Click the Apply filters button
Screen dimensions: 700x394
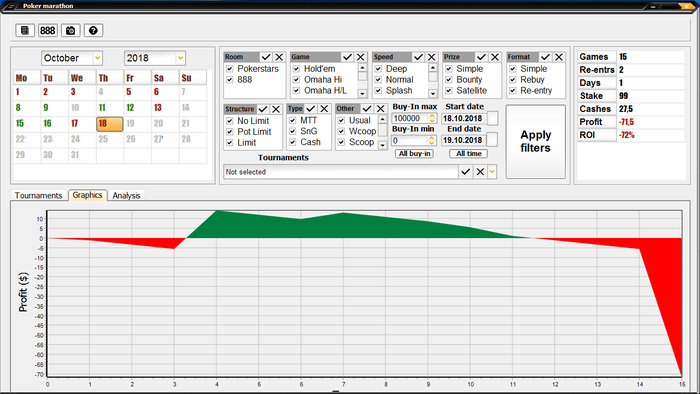click(536, 141)
